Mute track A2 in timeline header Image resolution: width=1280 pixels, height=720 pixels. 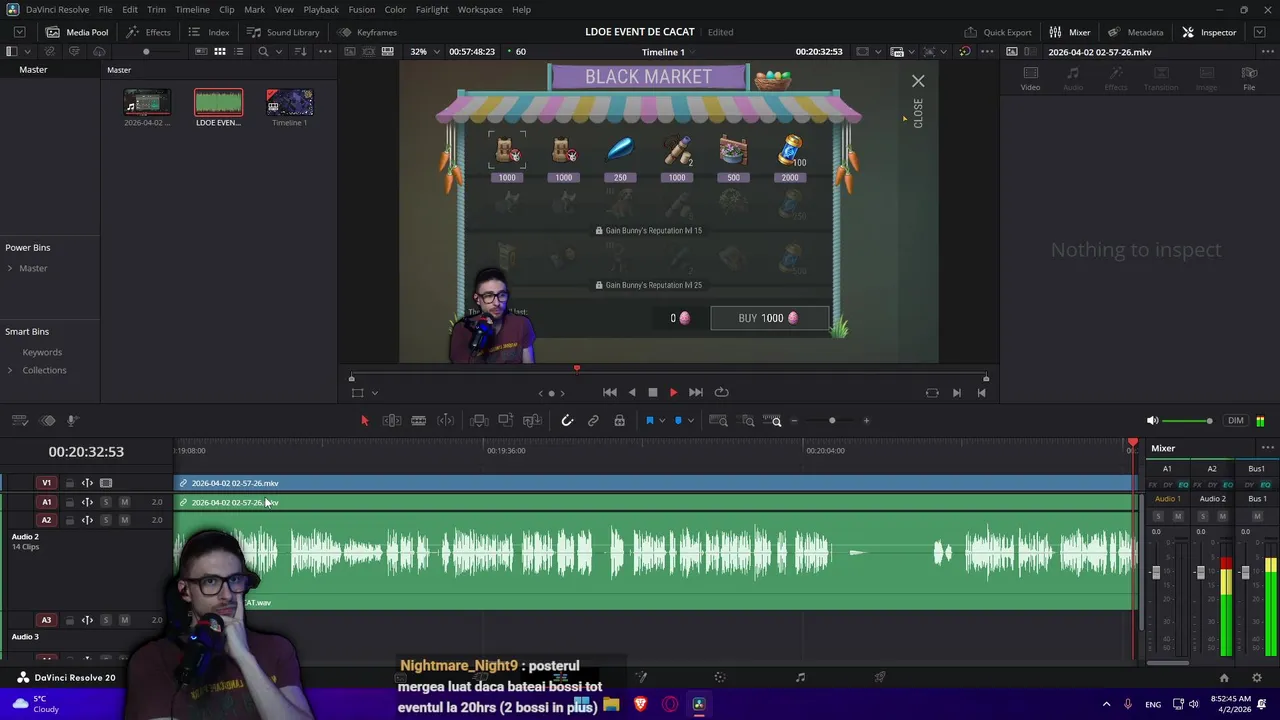point(124,520)
